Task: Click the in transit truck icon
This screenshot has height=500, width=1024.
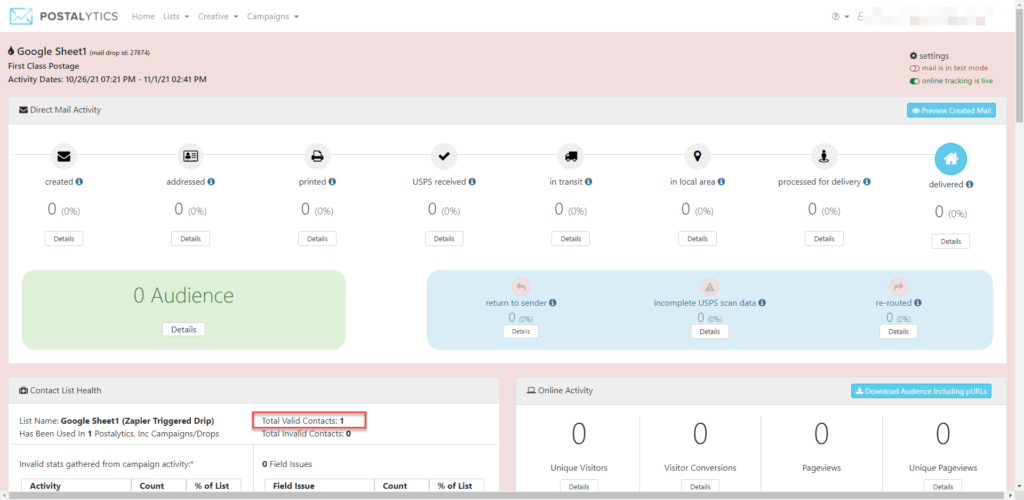Action: click(571, 157)
